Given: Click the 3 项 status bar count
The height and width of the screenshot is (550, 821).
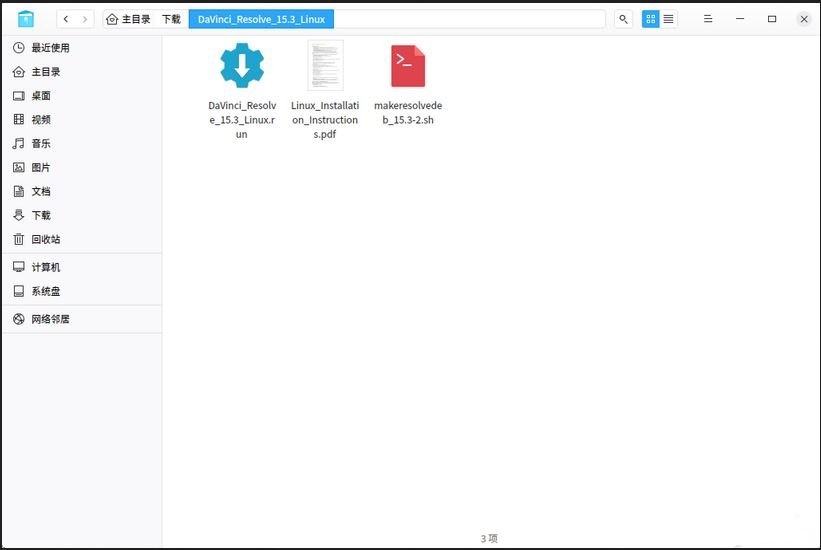Looking at the screenshot, I should 489,538.
